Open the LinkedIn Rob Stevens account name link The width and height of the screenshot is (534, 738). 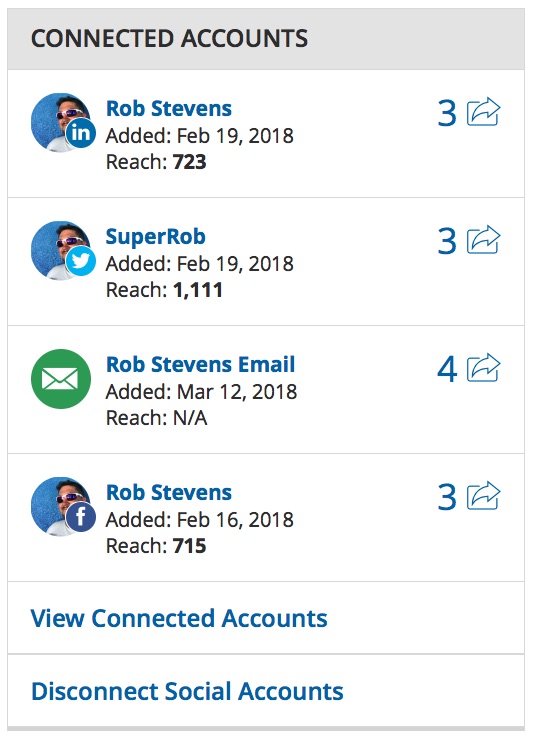[x=169, y=109]
